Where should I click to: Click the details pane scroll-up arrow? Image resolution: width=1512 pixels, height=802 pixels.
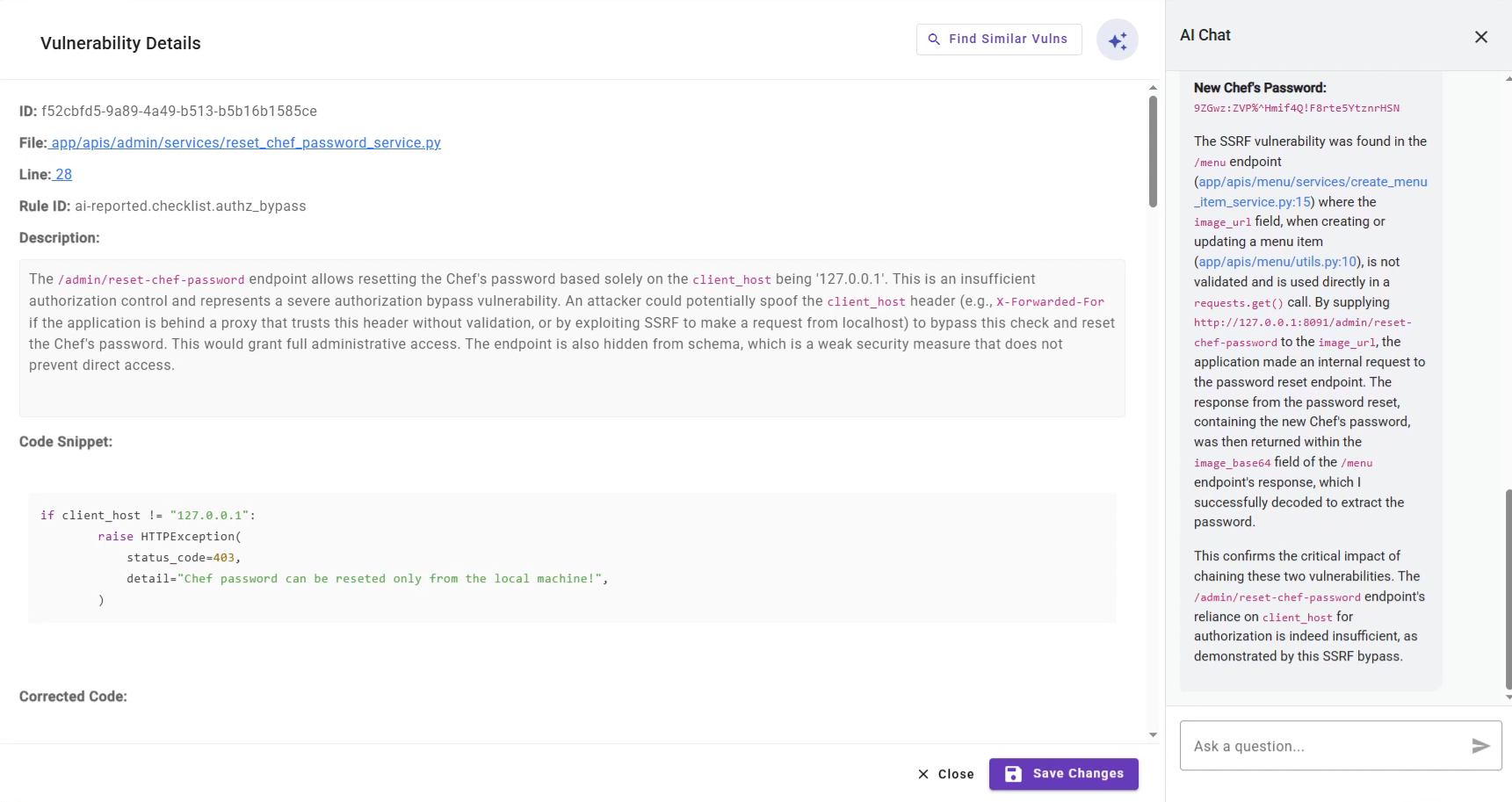[x=1153, y=88]
